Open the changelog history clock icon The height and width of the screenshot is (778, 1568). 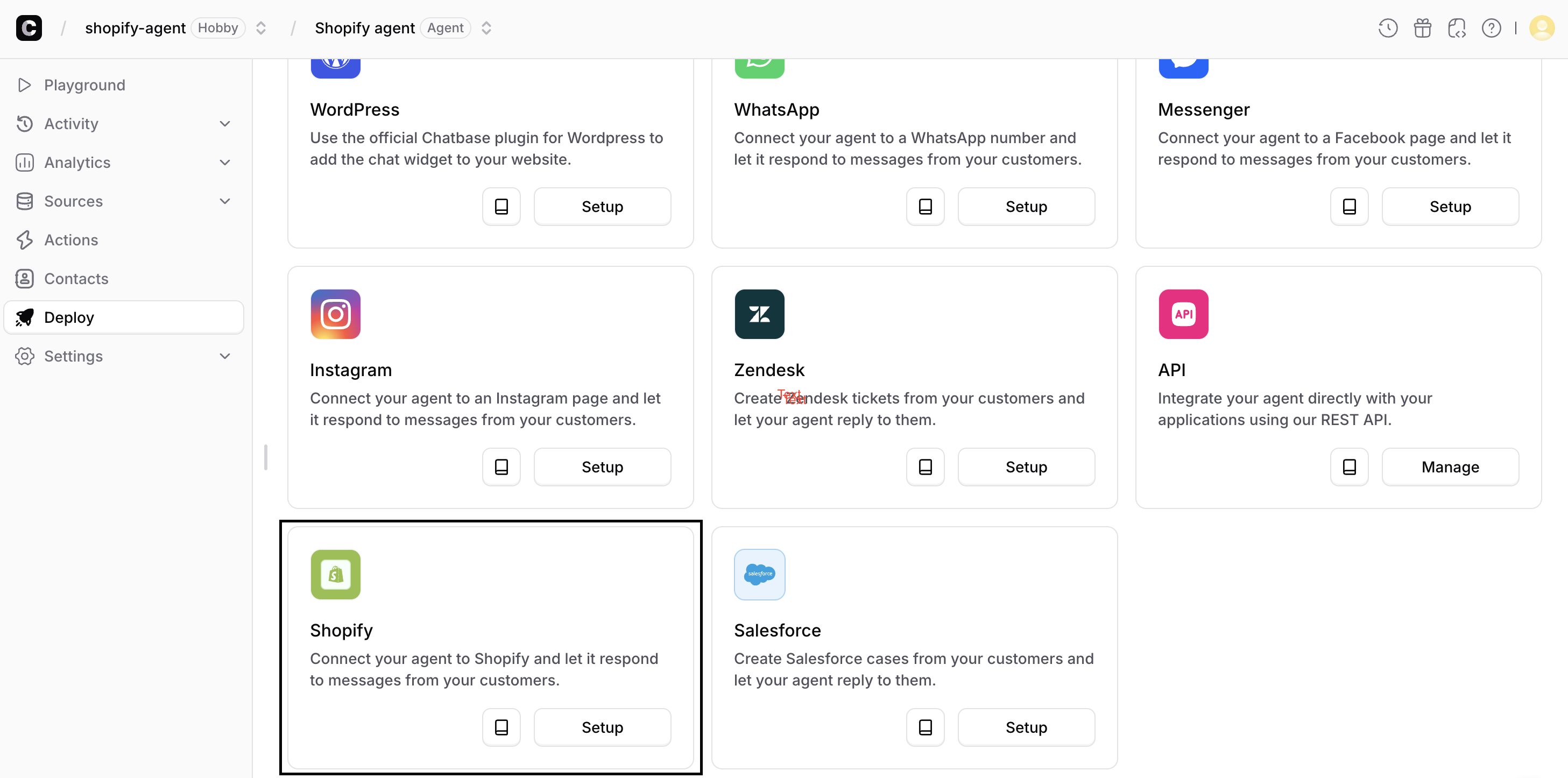(1387, 28)
